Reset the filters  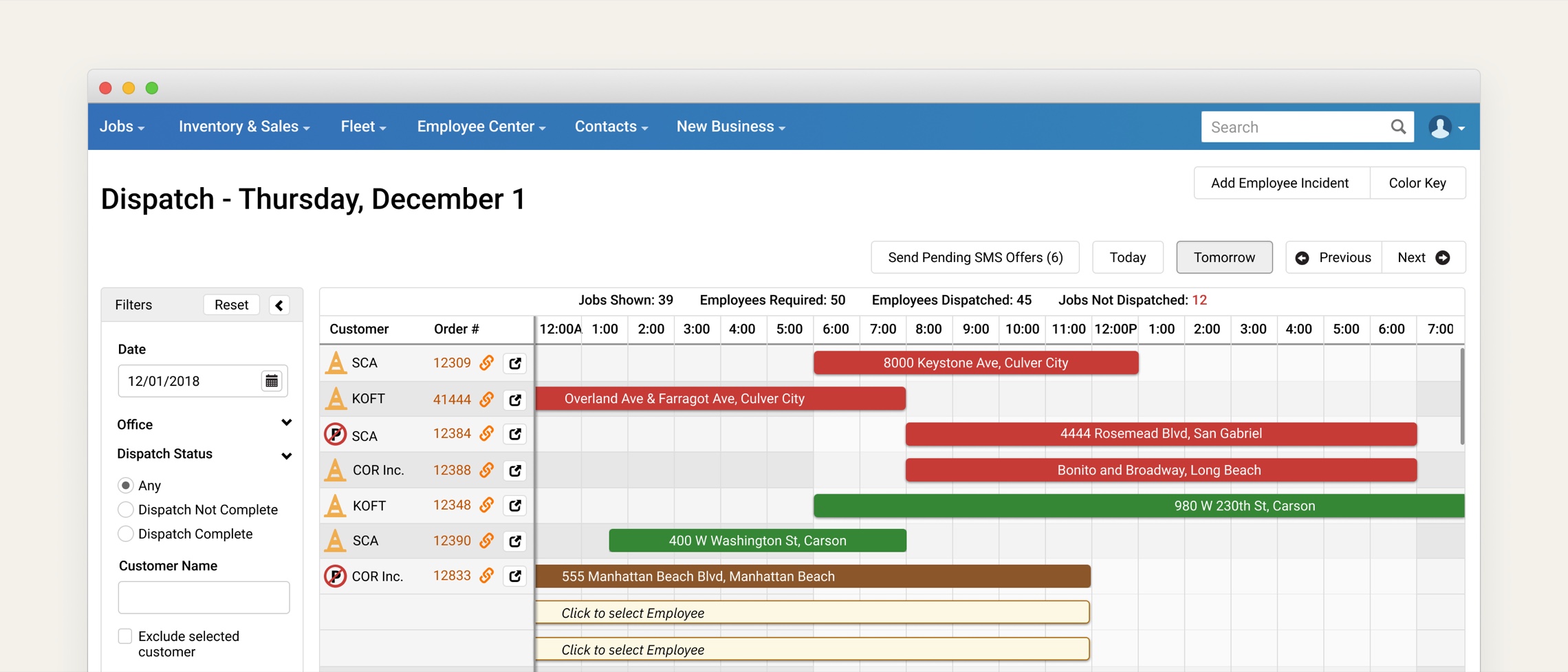tap(231, 305)
